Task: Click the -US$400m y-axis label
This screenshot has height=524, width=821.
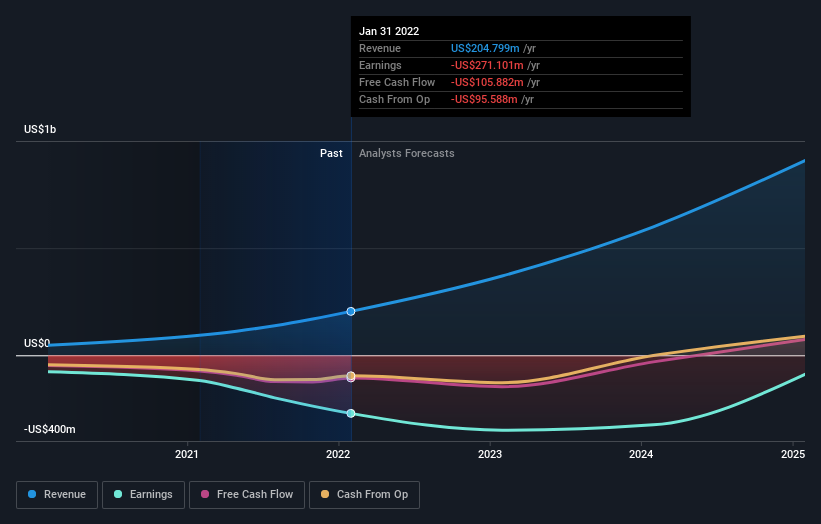Action: point(50,429)
